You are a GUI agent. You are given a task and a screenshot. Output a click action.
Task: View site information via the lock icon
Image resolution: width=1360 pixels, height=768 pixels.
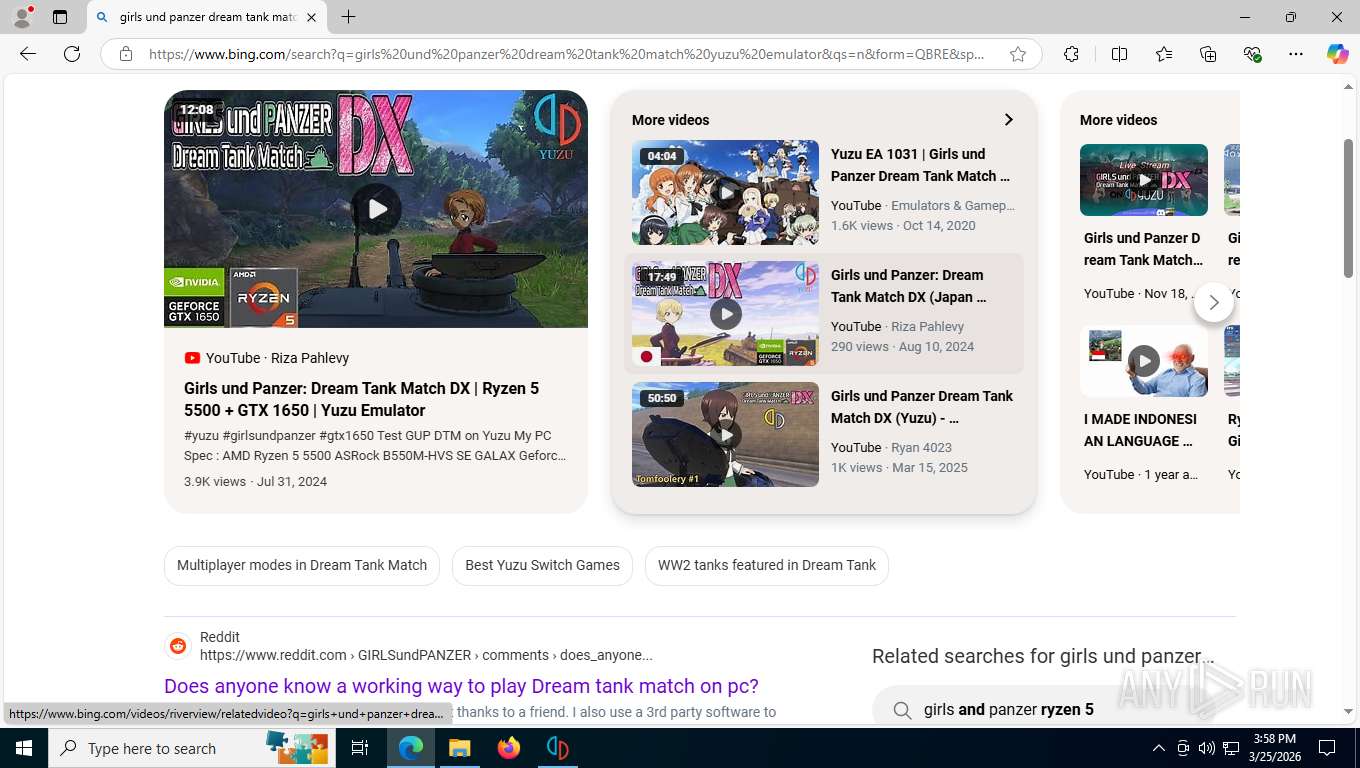(126, 54)
